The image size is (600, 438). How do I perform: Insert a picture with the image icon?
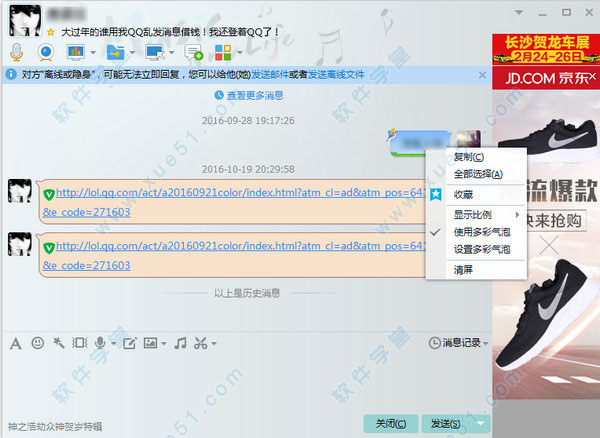tap(150, 343)
